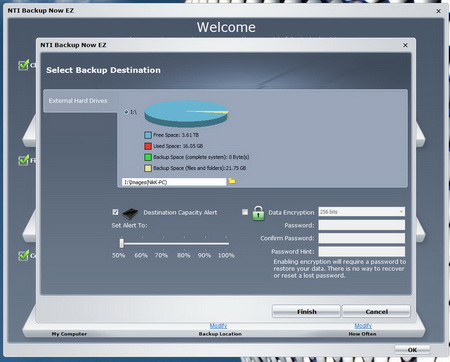Open the 256 bits encryption dropdown
This screenshot has height=362, width=450.
coord(362,212)
